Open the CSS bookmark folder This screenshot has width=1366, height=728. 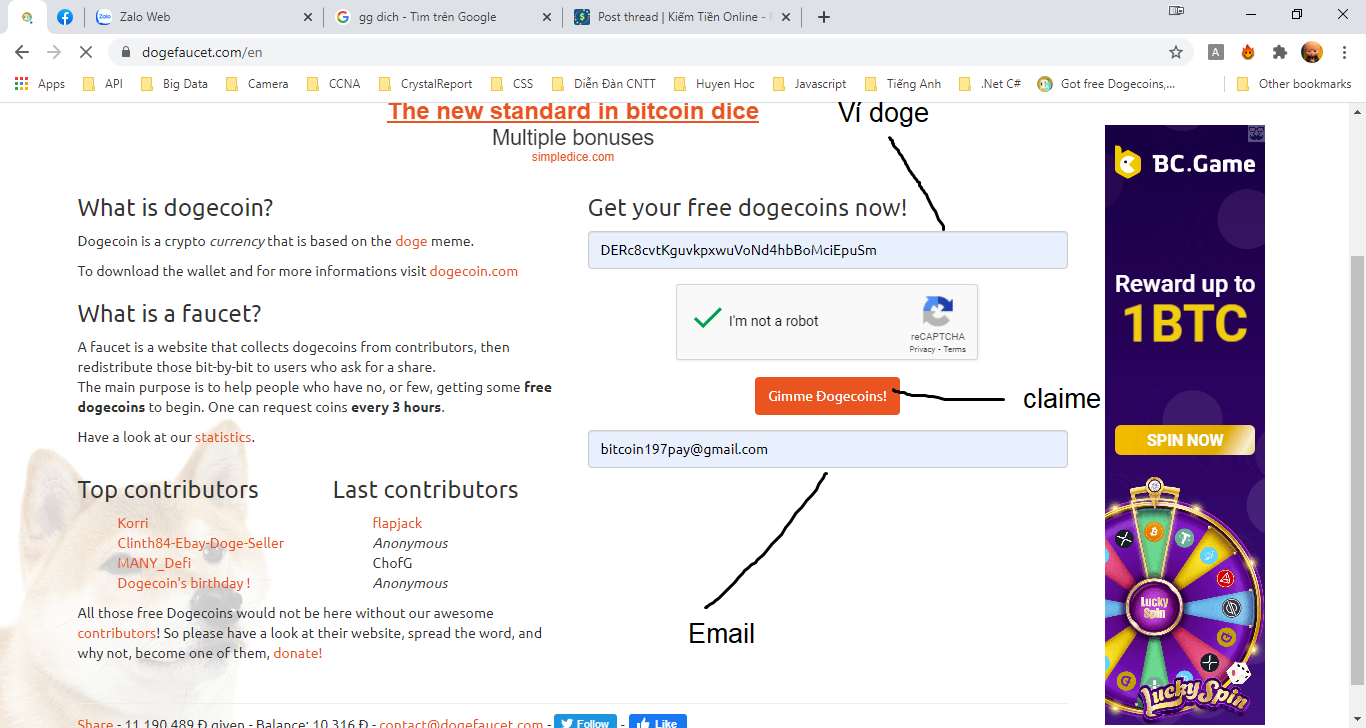coord(511,84)
